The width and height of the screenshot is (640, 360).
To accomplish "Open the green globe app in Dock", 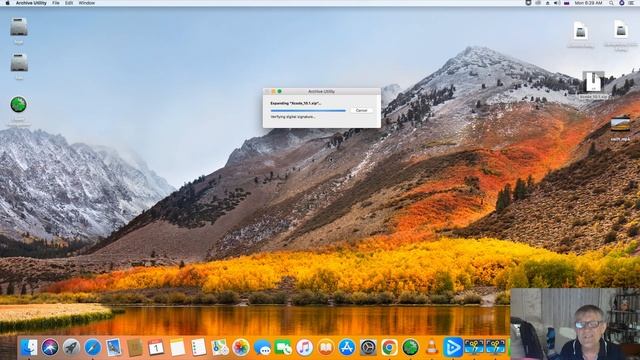I will click(411, 347).
